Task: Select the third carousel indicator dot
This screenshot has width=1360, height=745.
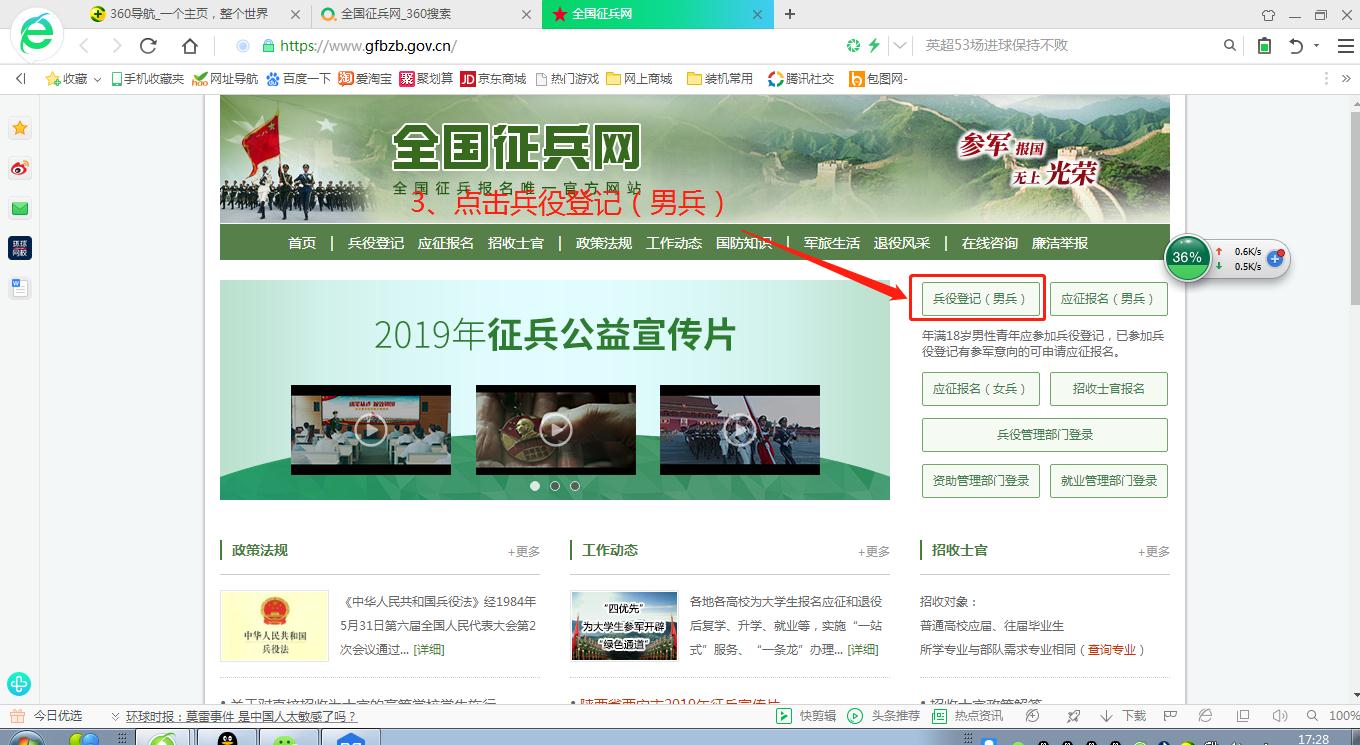Action: click(x=575, y=486)
